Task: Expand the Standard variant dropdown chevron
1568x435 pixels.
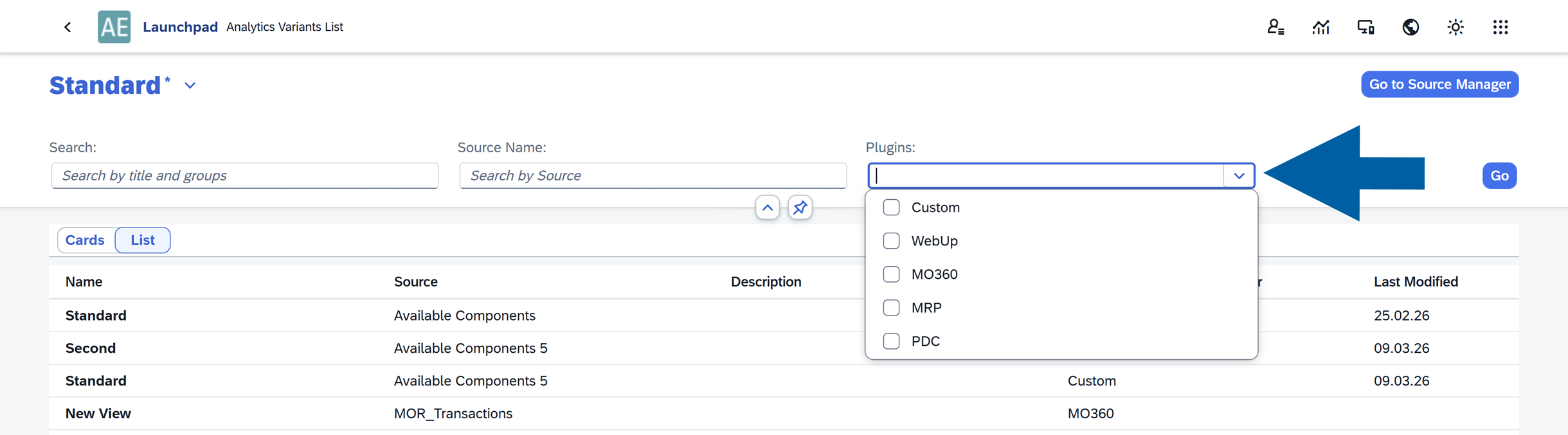Action: tap(190, 85)
